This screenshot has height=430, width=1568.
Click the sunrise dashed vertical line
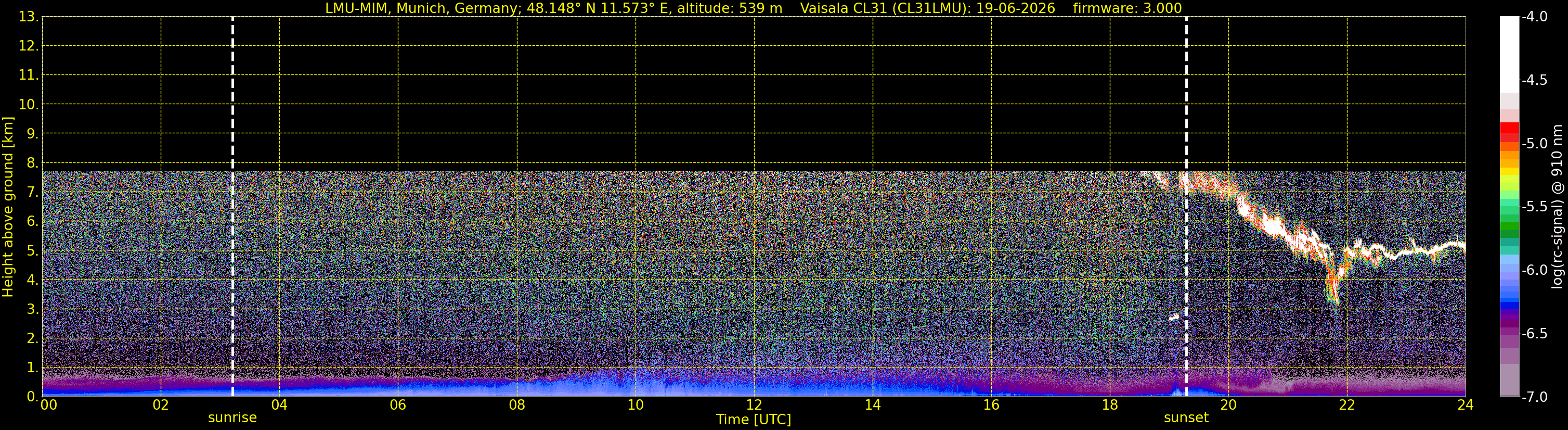pos(232,207)
